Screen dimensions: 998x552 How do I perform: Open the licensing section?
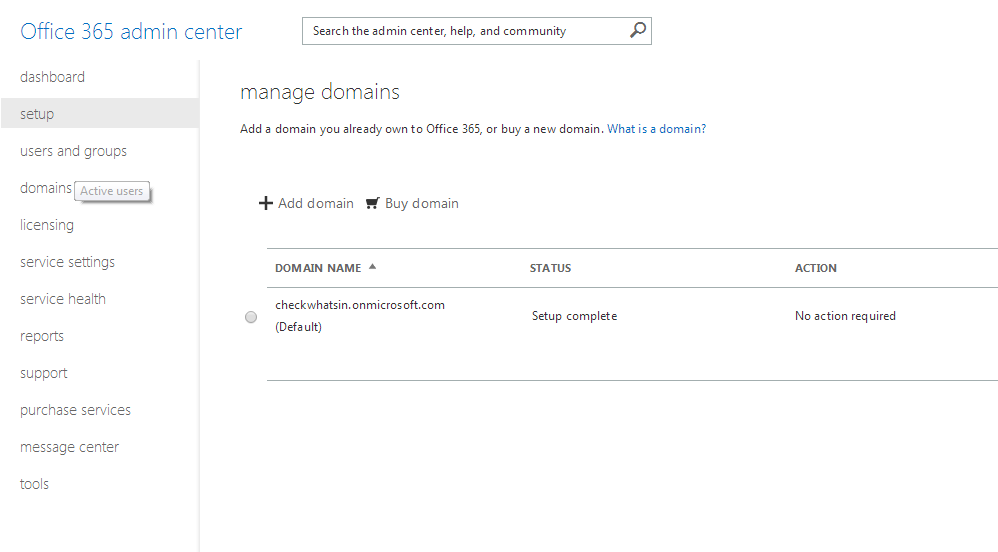(x=46, y=225)
